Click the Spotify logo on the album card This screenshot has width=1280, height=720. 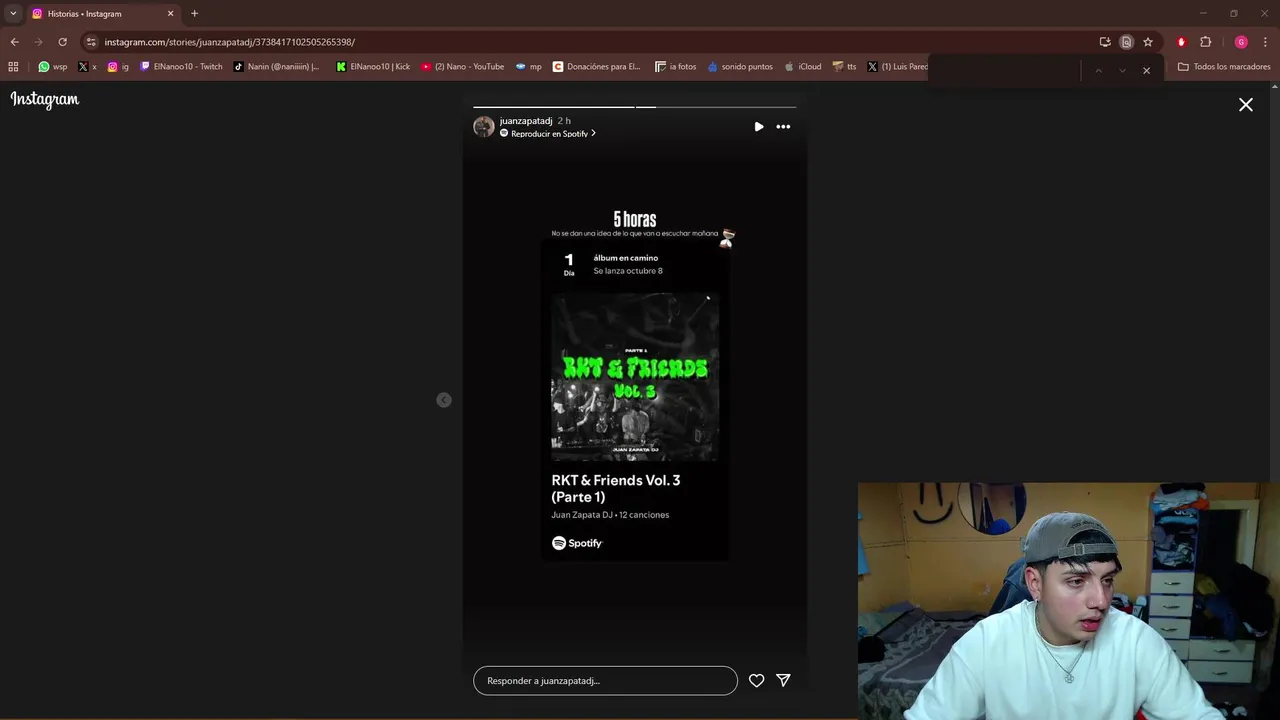[577, 543]
